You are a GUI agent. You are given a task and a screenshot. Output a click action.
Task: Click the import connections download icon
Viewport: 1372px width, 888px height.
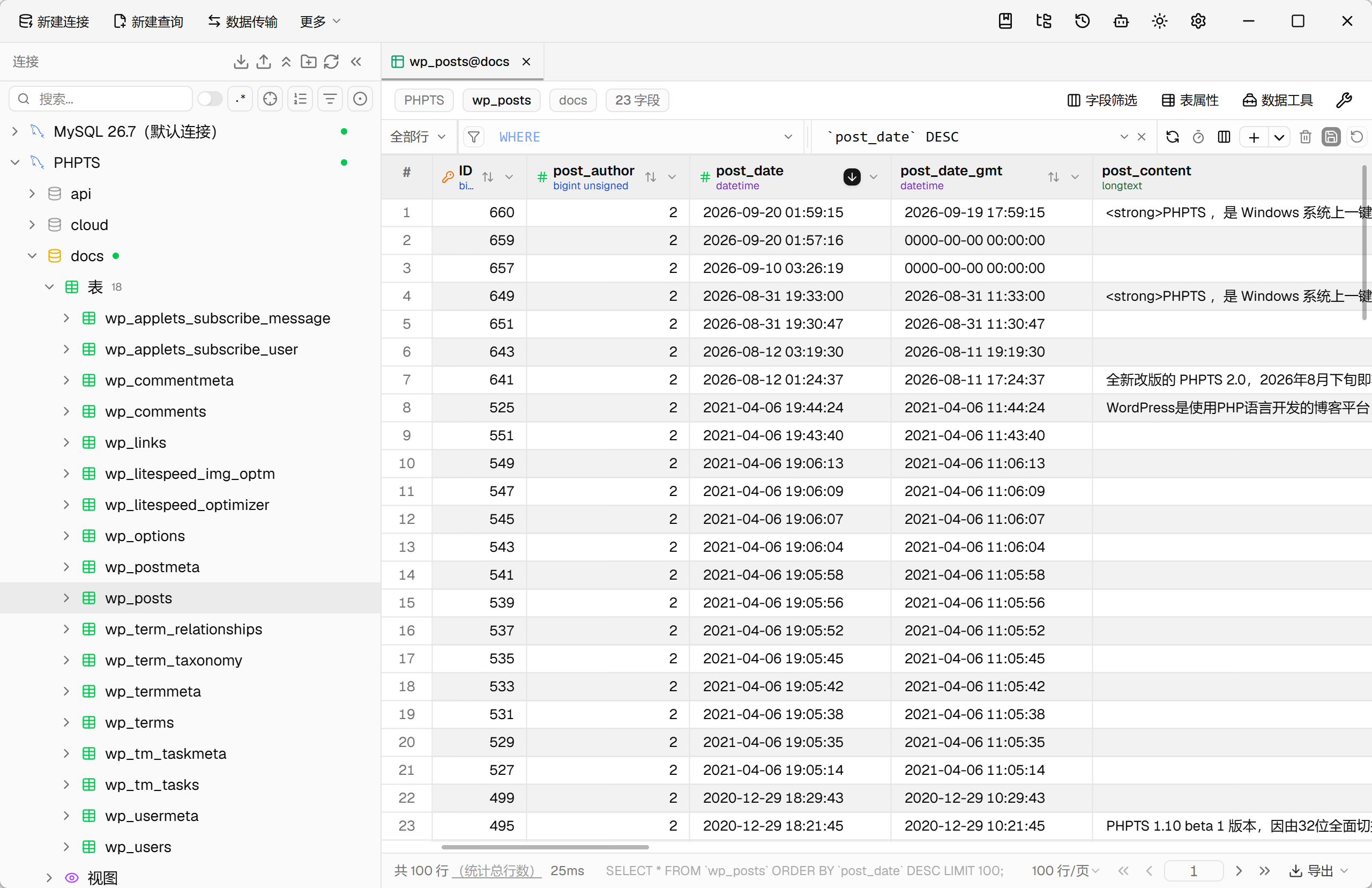241,62
